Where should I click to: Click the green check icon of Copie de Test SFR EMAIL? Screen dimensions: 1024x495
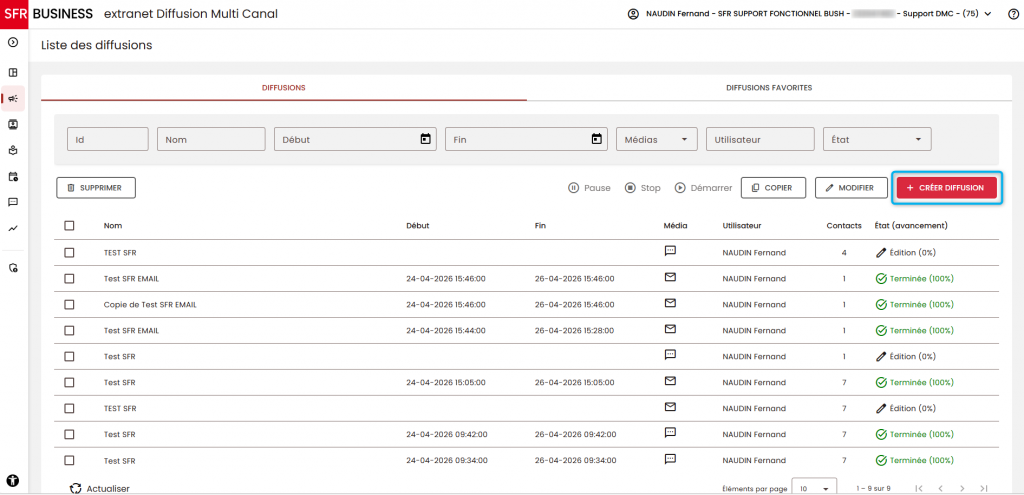[x=881, y=304]
